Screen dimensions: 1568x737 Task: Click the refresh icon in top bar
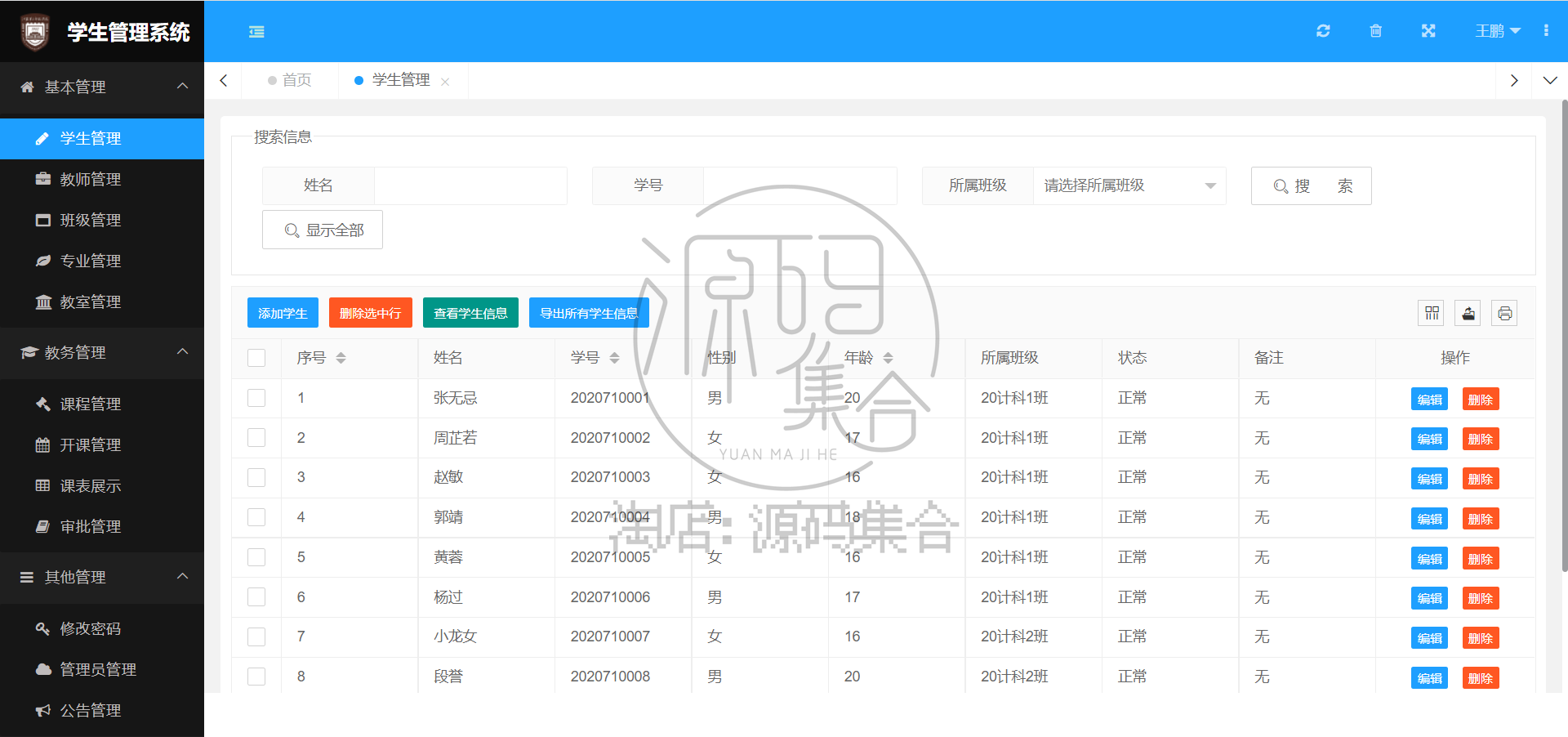point(1323,31)
